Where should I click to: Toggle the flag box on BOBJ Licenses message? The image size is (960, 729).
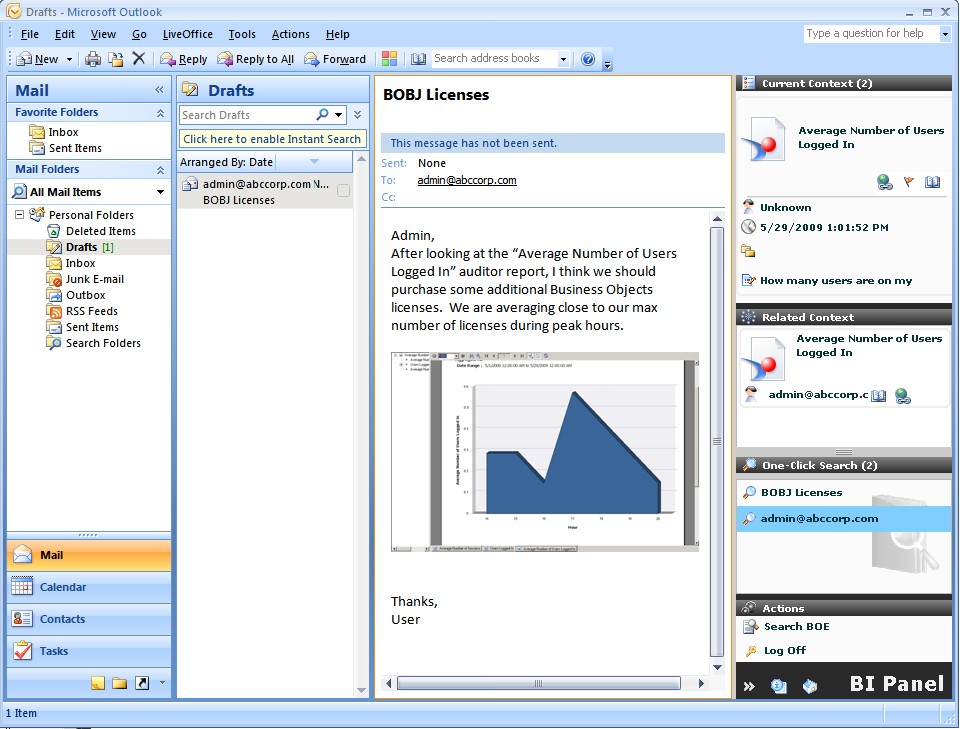tap(343, 191)
